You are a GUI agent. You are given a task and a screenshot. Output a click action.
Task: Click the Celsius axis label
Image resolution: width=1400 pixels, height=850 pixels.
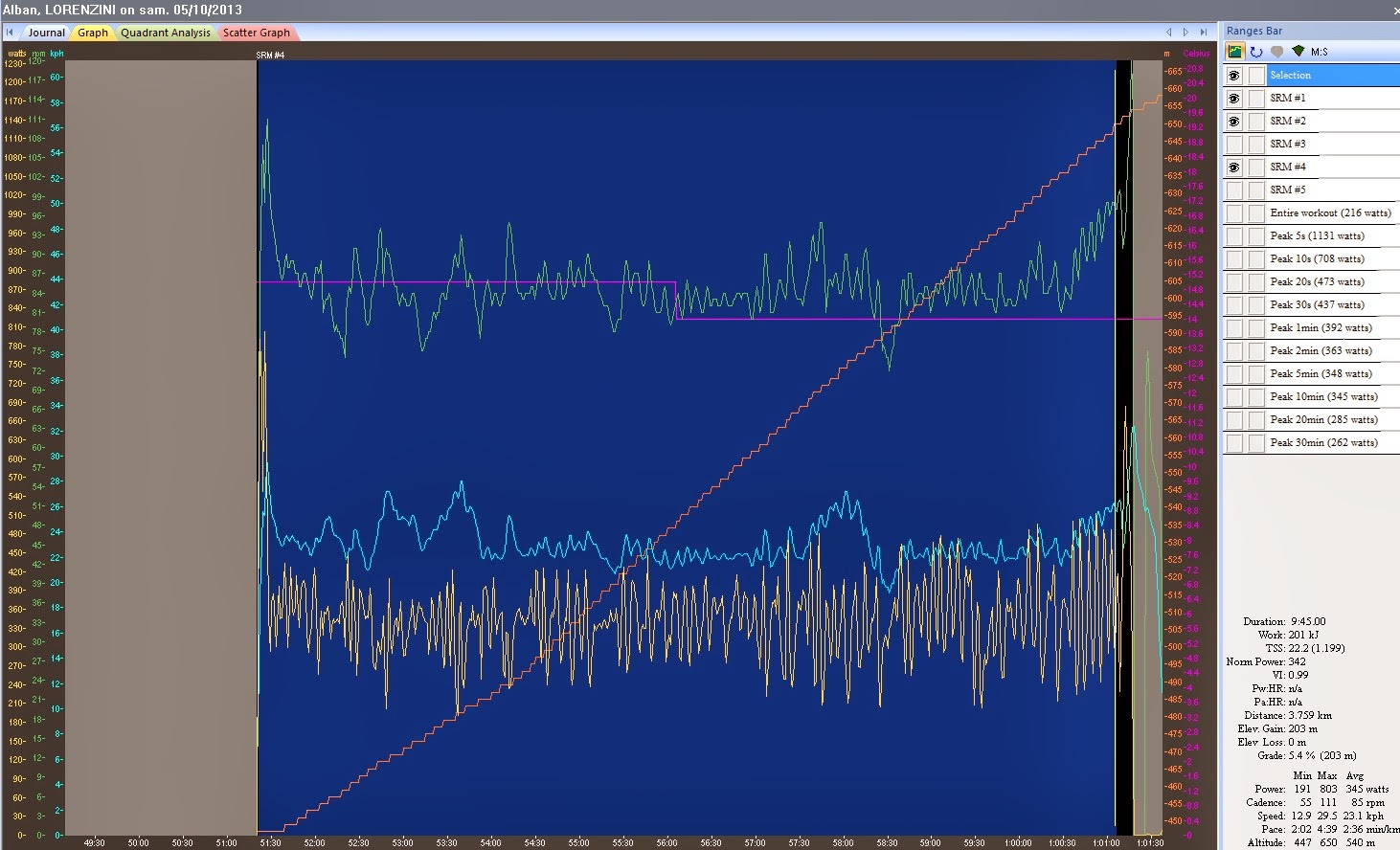pyautogui.click(x=1196, y=54)
